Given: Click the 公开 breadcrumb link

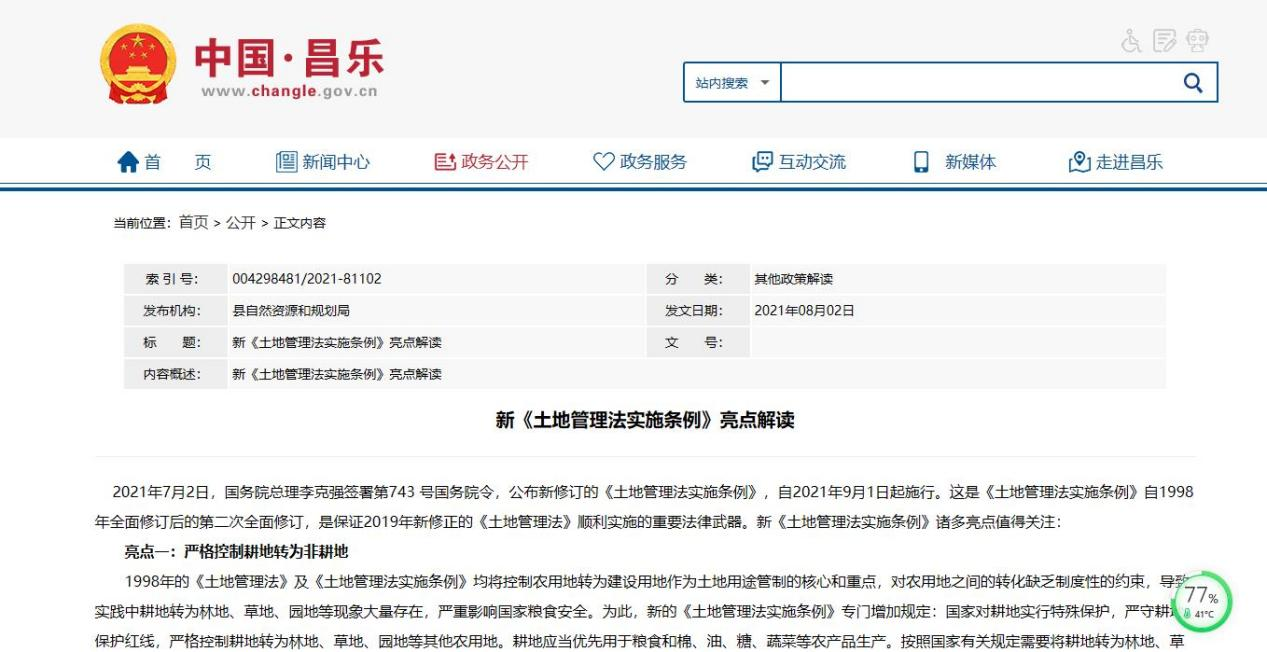Looking at the screenshot, I should pyautogui.click(x=240, y=223).
